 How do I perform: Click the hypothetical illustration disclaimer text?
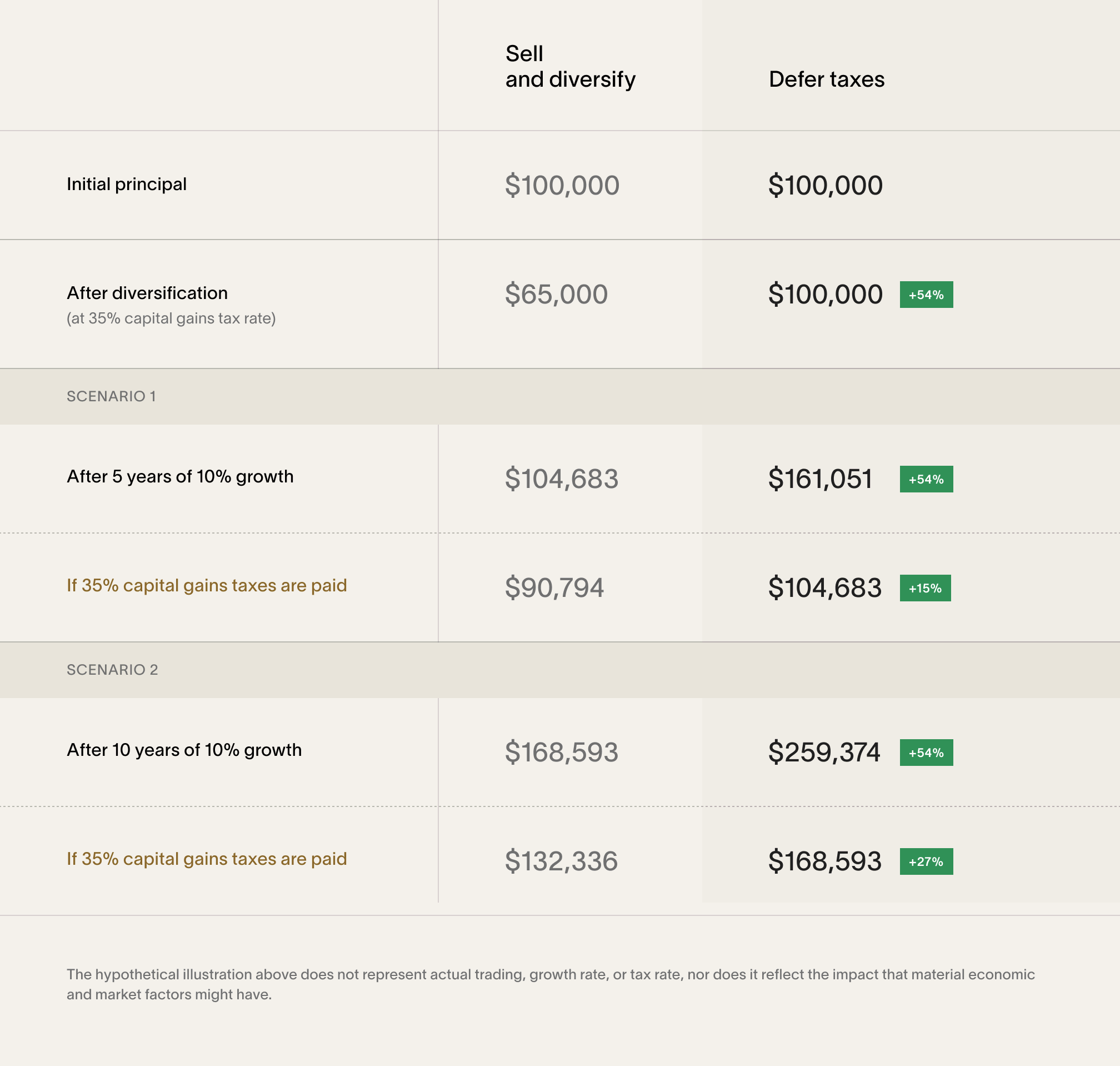coord(550,984)
